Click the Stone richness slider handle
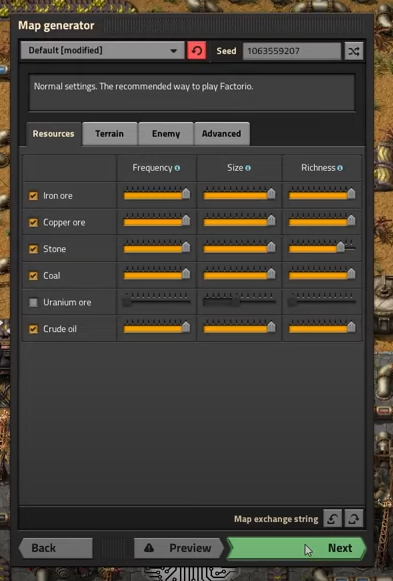 pos(341,247)
